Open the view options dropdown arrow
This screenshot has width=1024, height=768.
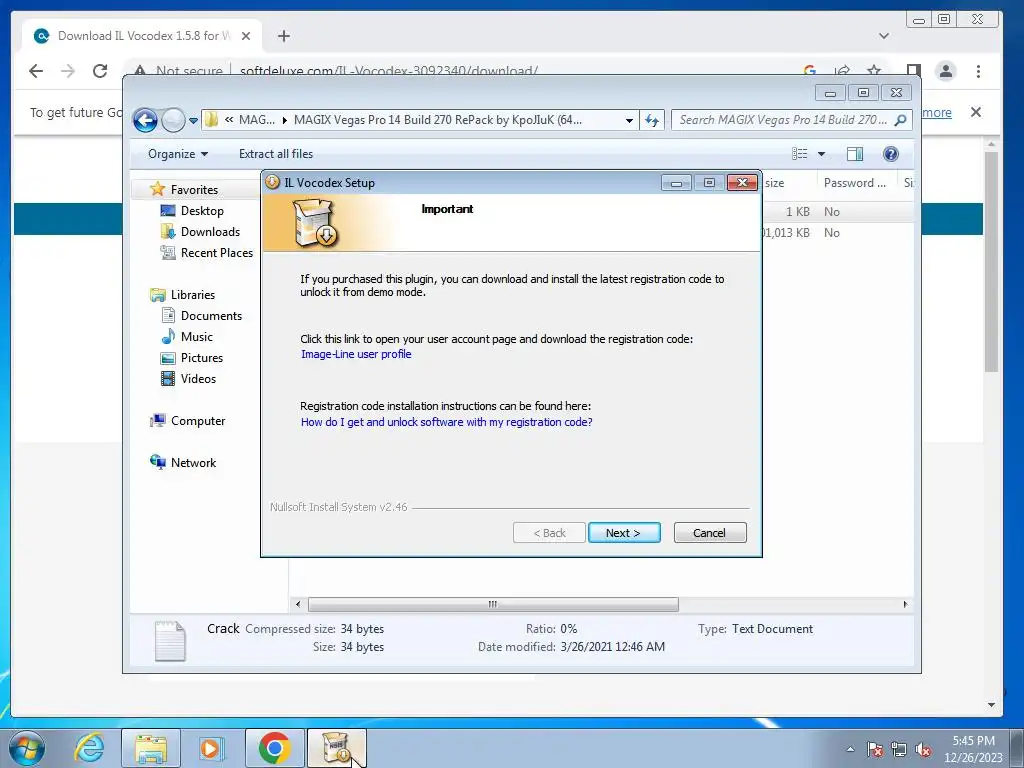coord(822,154)
